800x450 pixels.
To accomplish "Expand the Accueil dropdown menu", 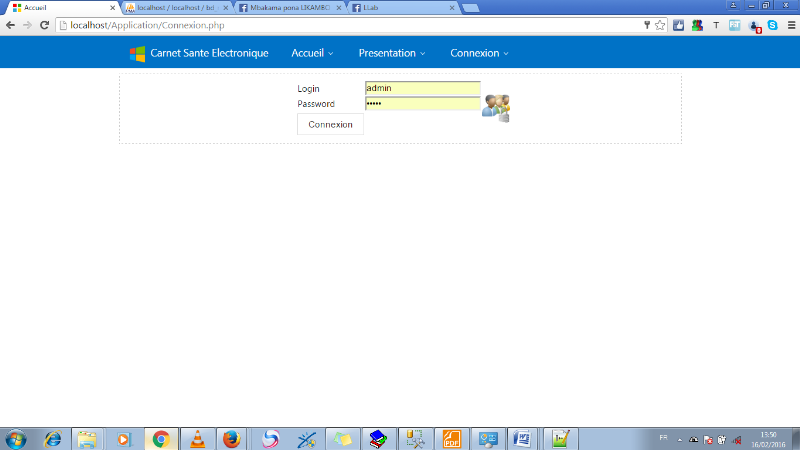I will 312,53.
